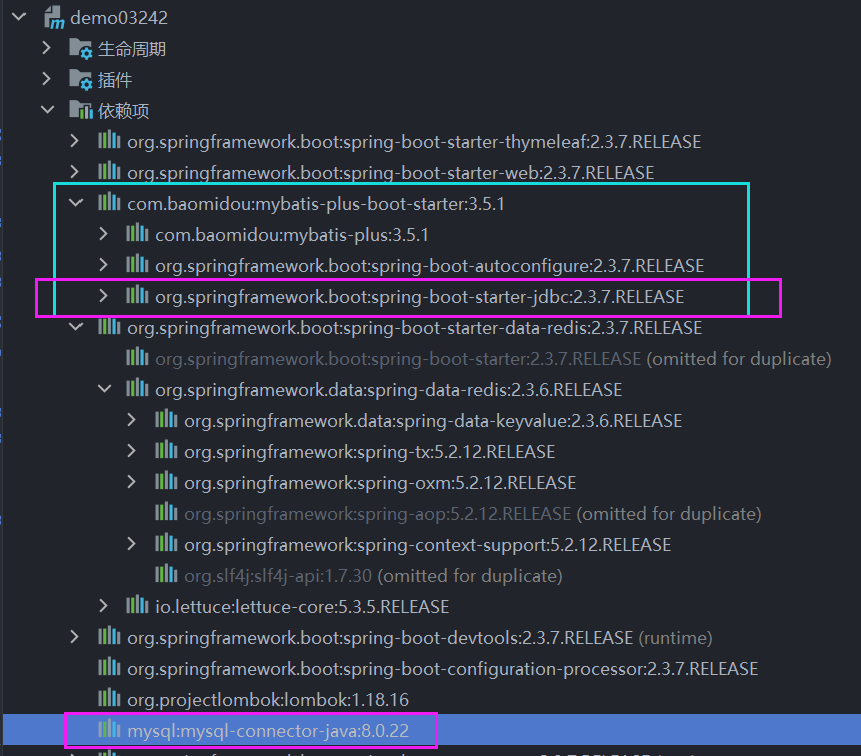
Task: Select org.projectlombok:lombok:1.18.16 text
Action: coord(268,700)
